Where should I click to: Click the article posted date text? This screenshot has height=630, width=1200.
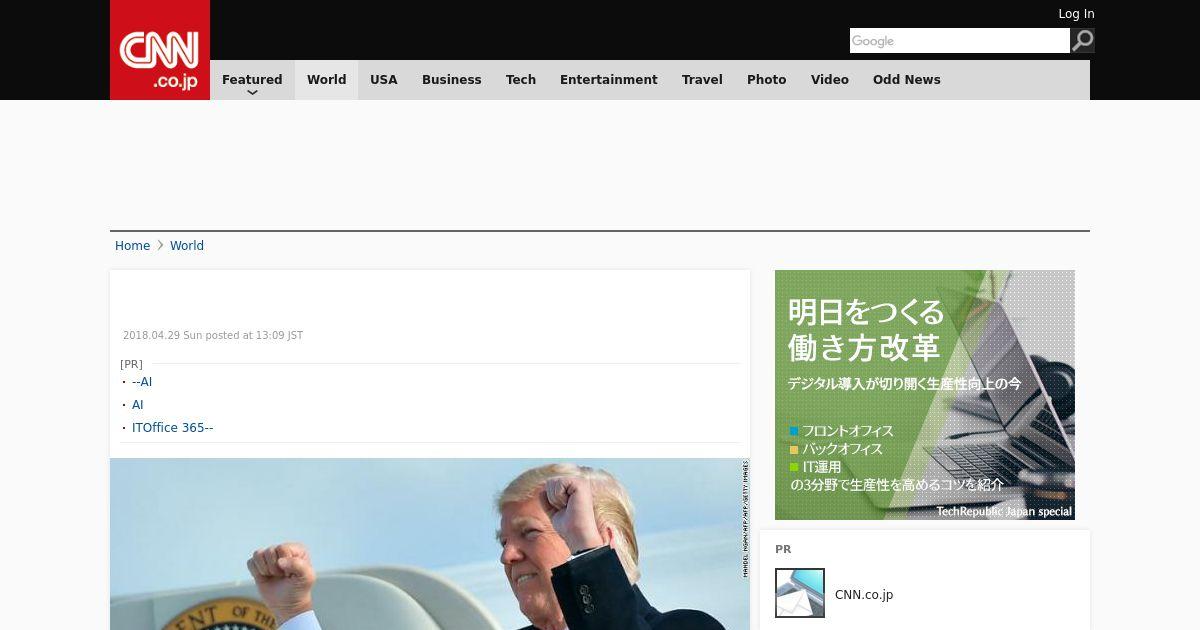pyautogui.click(x=213, y=336)
